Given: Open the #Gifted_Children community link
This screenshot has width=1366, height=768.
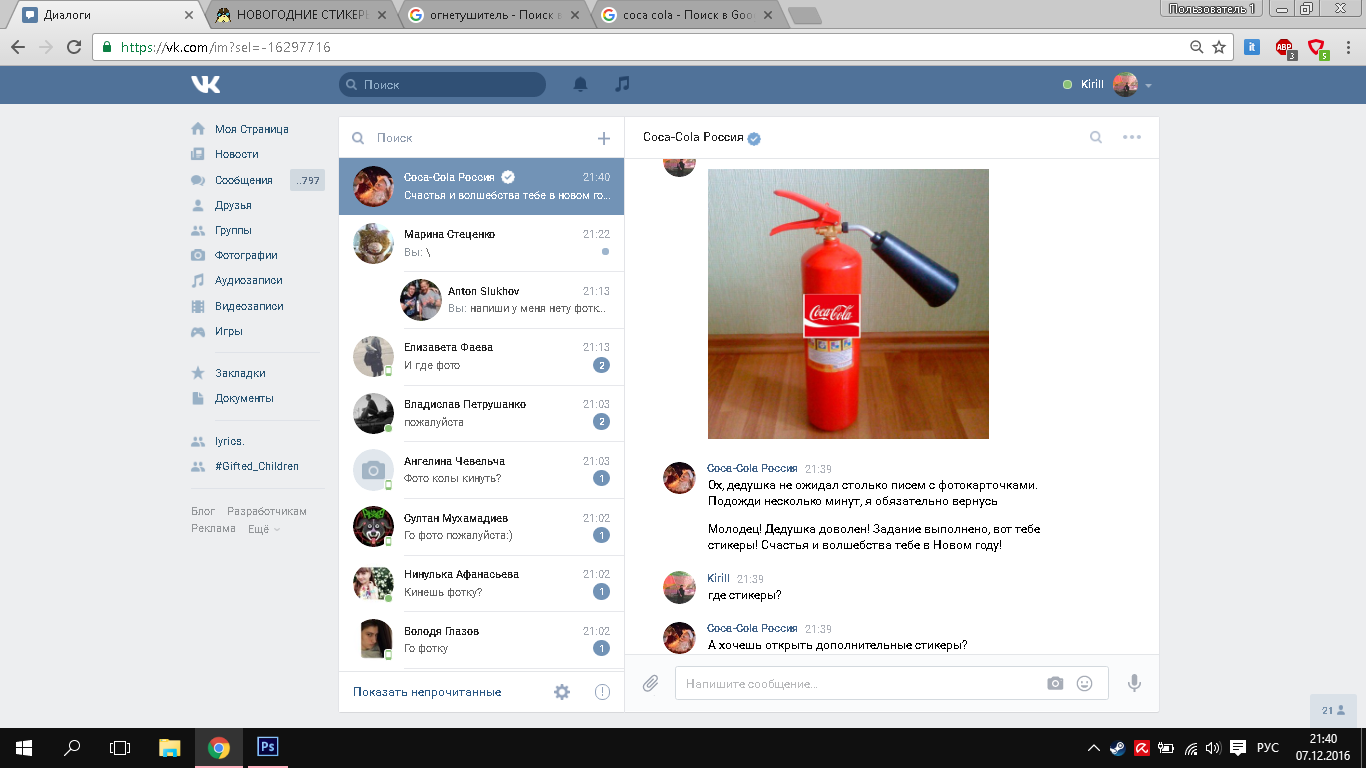Looking at the screenshot, I should (256, 466).
